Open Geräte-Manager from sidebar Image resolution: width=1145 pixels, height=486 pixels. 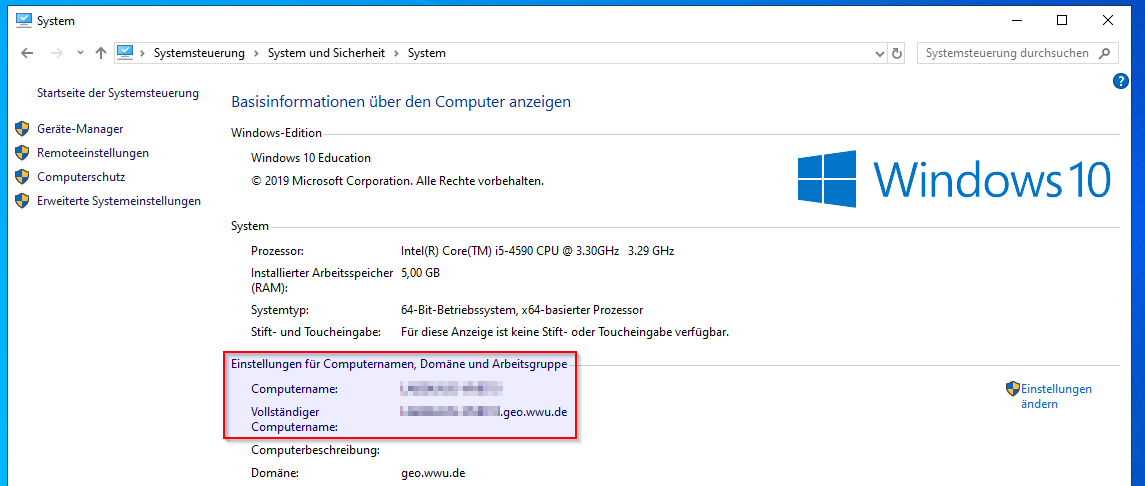pos(80,129)
